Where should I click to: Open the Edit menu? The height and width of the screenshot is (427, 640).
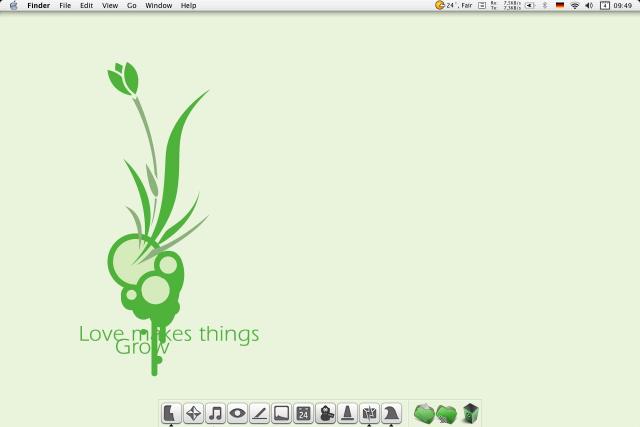click(87, 5)
